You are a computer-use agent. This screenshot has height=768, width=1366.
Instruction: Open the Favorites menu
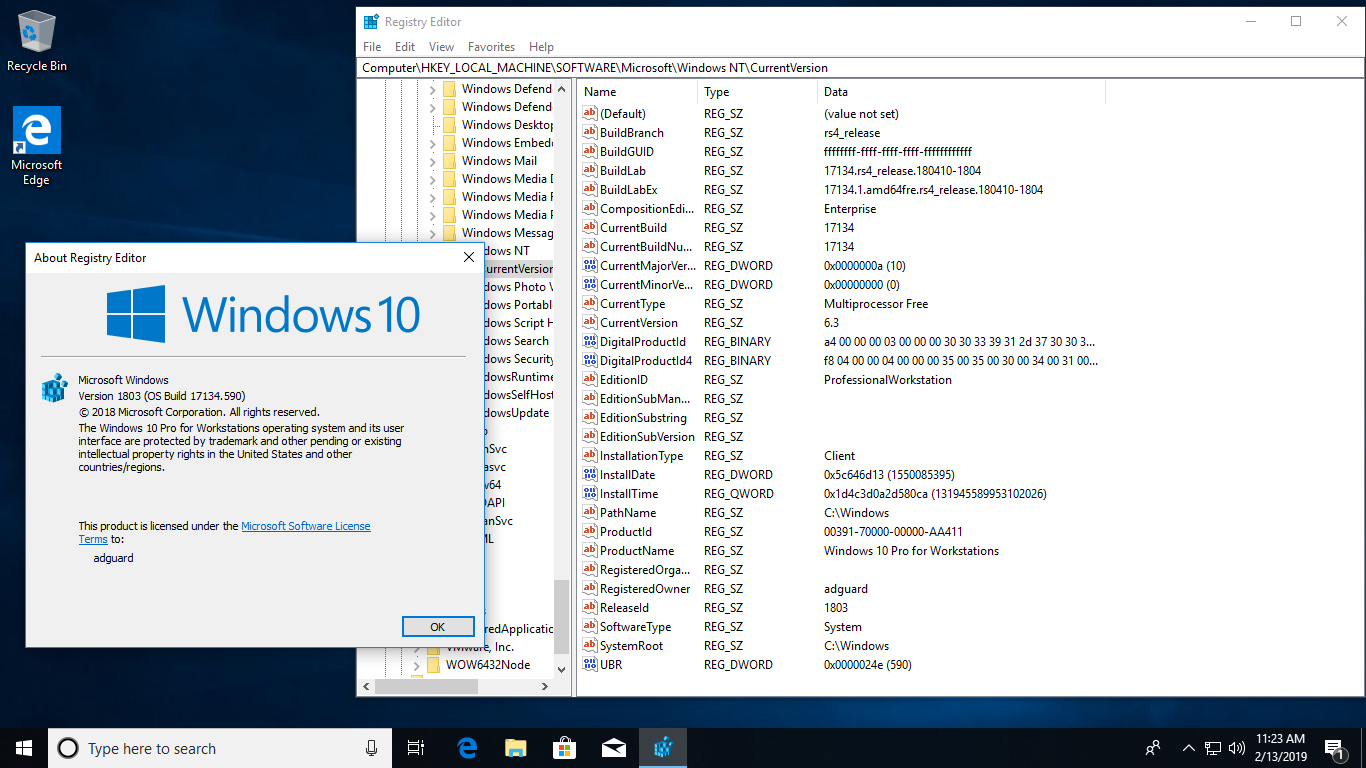click(x=491, y=47)
